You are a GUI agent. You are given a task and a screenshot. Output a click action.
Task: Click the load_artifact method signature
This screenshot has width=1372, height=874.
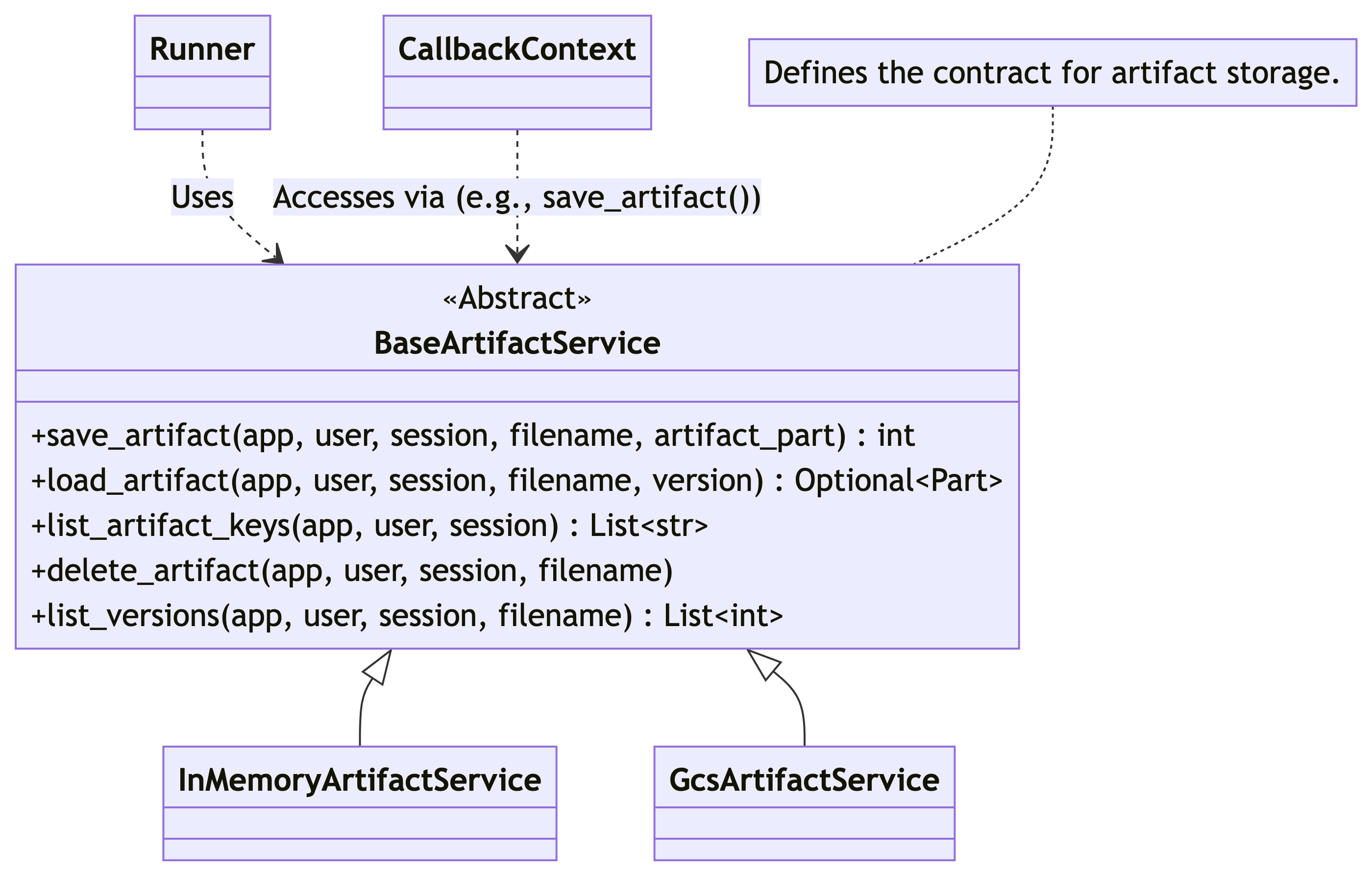click(517, 480)
